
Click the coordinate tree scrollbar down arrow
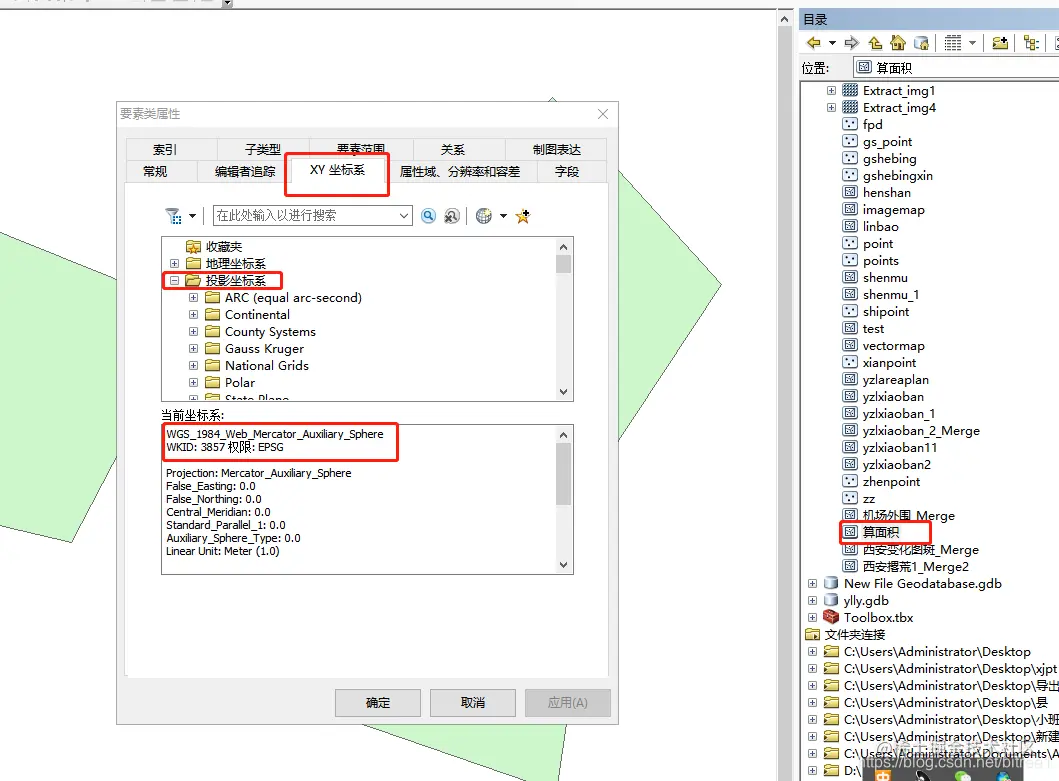(x=563, y=392)
